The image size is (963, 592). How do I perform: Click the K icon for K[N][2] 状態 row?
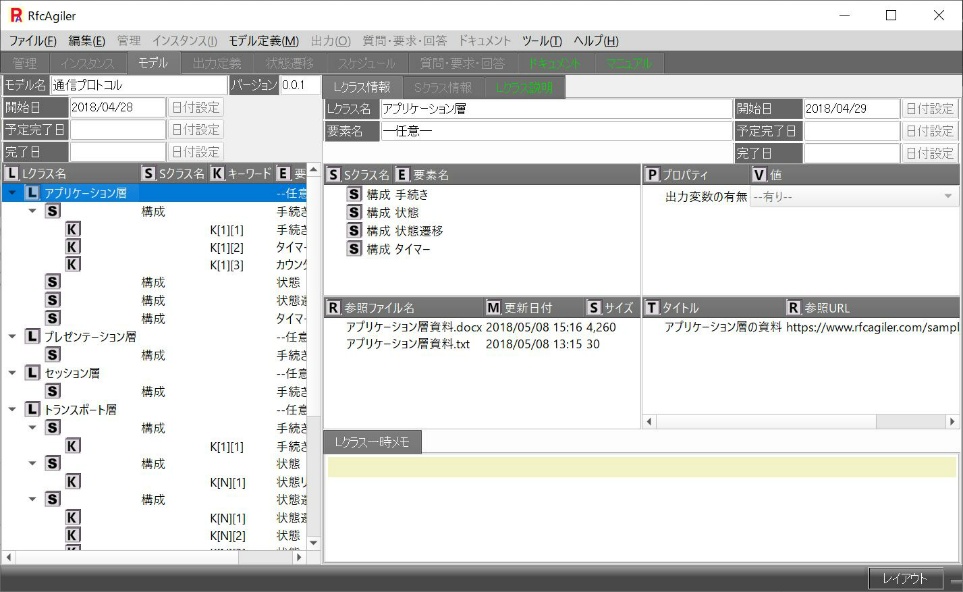click(72, 535)
